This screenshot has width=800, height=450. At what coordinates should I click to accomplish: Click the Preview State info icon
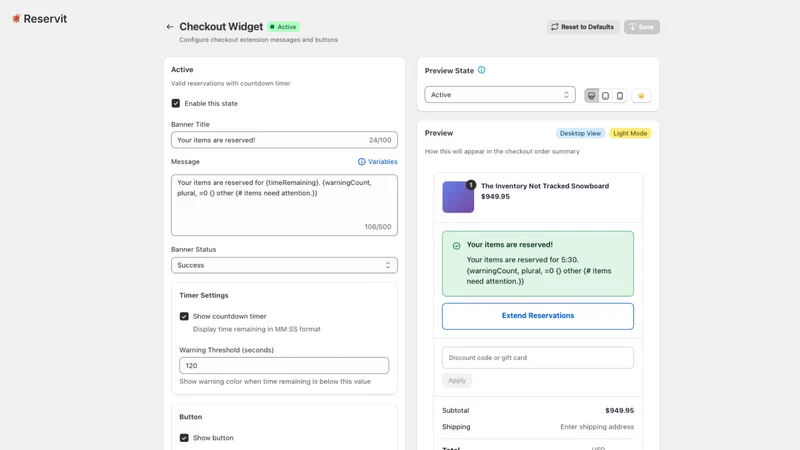[x=481, y=70]
